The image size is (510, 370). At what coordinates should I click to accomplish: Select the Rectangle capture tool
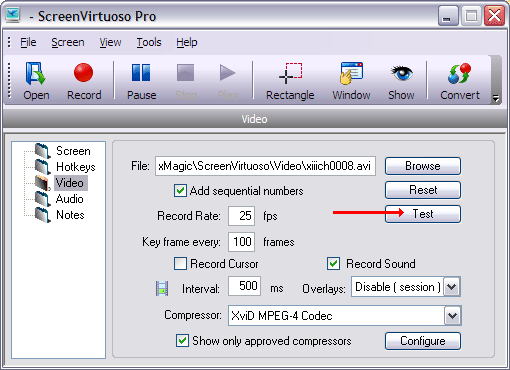[x=290, y=81]
